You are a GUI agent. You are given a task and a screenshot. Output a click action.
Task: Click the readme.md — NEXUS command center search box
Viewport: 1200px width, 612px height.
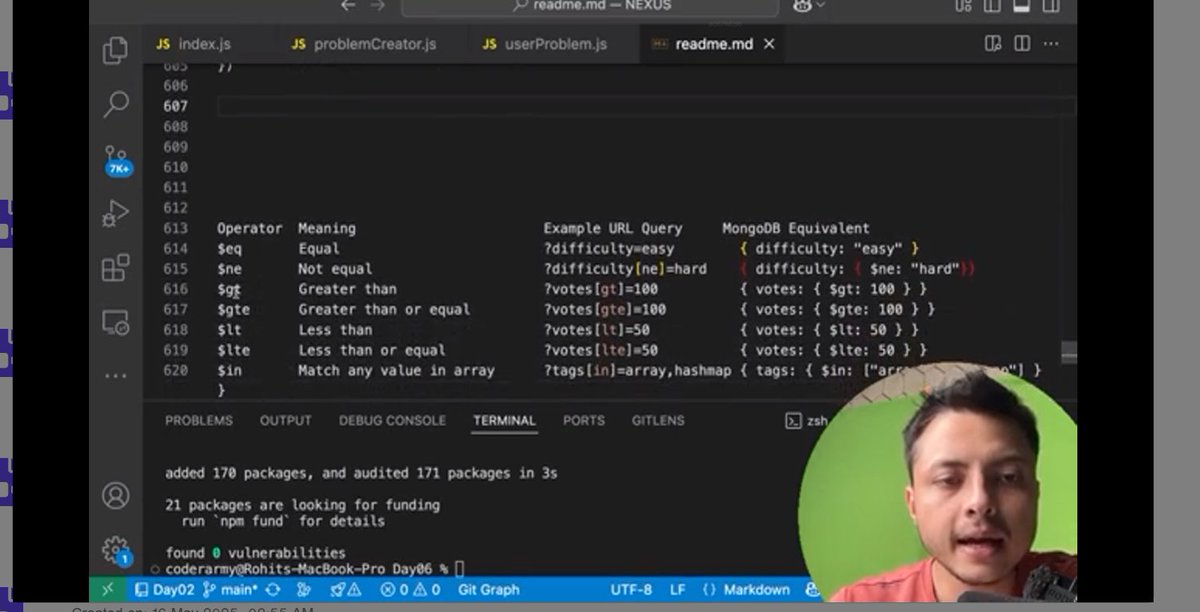coord(590,6)
